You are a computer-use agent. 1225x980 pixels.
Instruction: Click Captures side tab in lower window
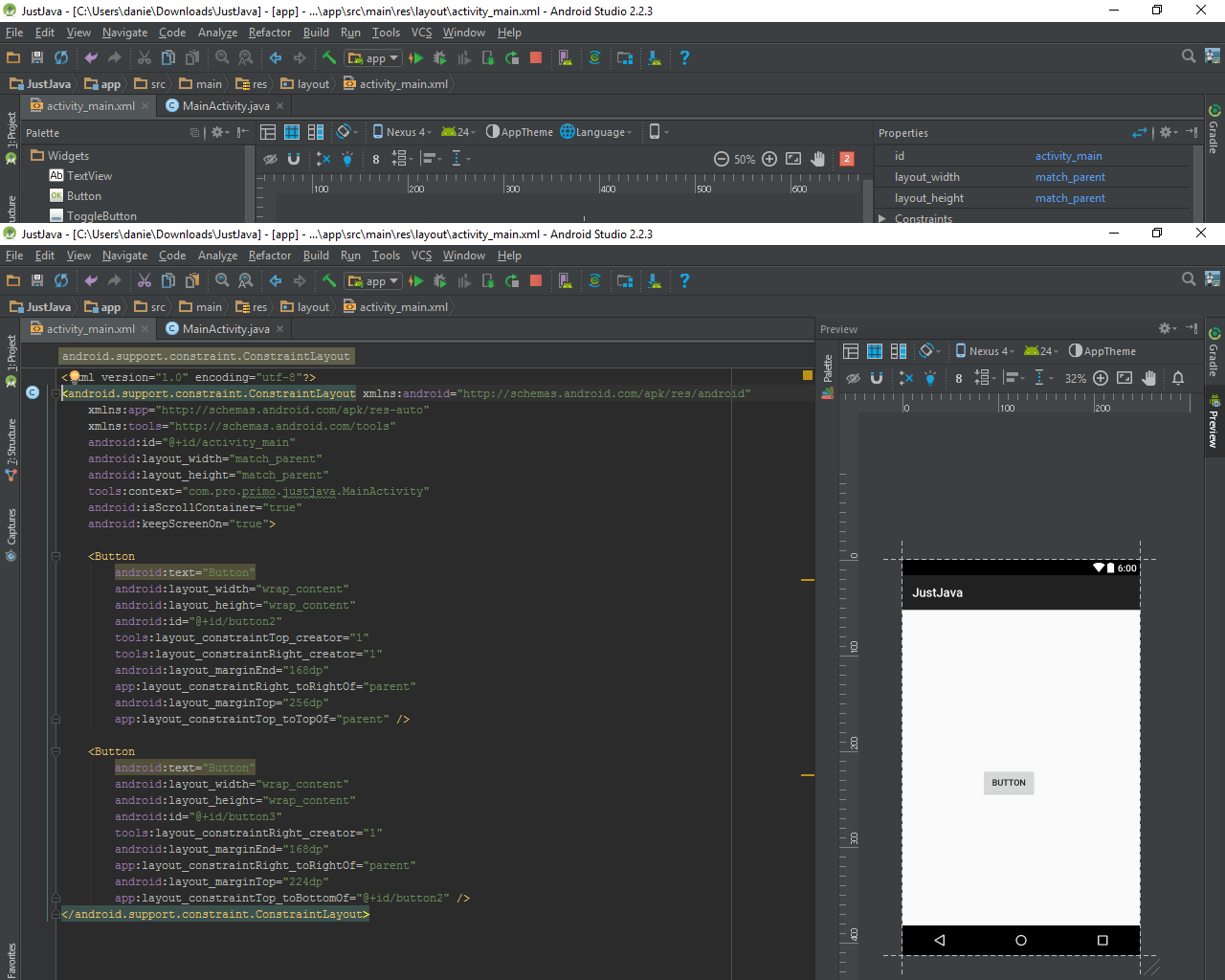(x=11, y=535)
